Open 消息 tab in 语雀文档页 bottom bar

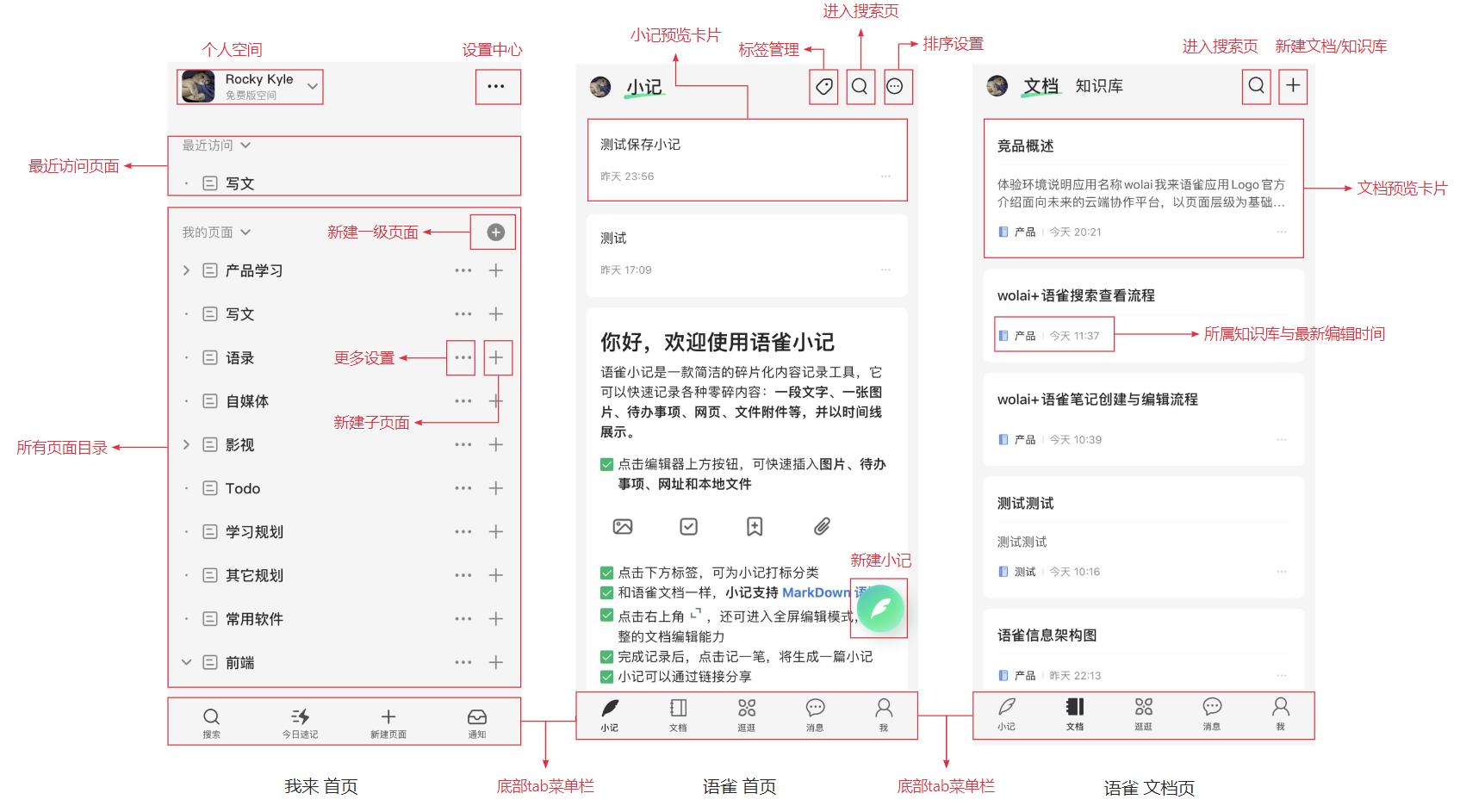pyautogui.click(x=1212, y=714)
